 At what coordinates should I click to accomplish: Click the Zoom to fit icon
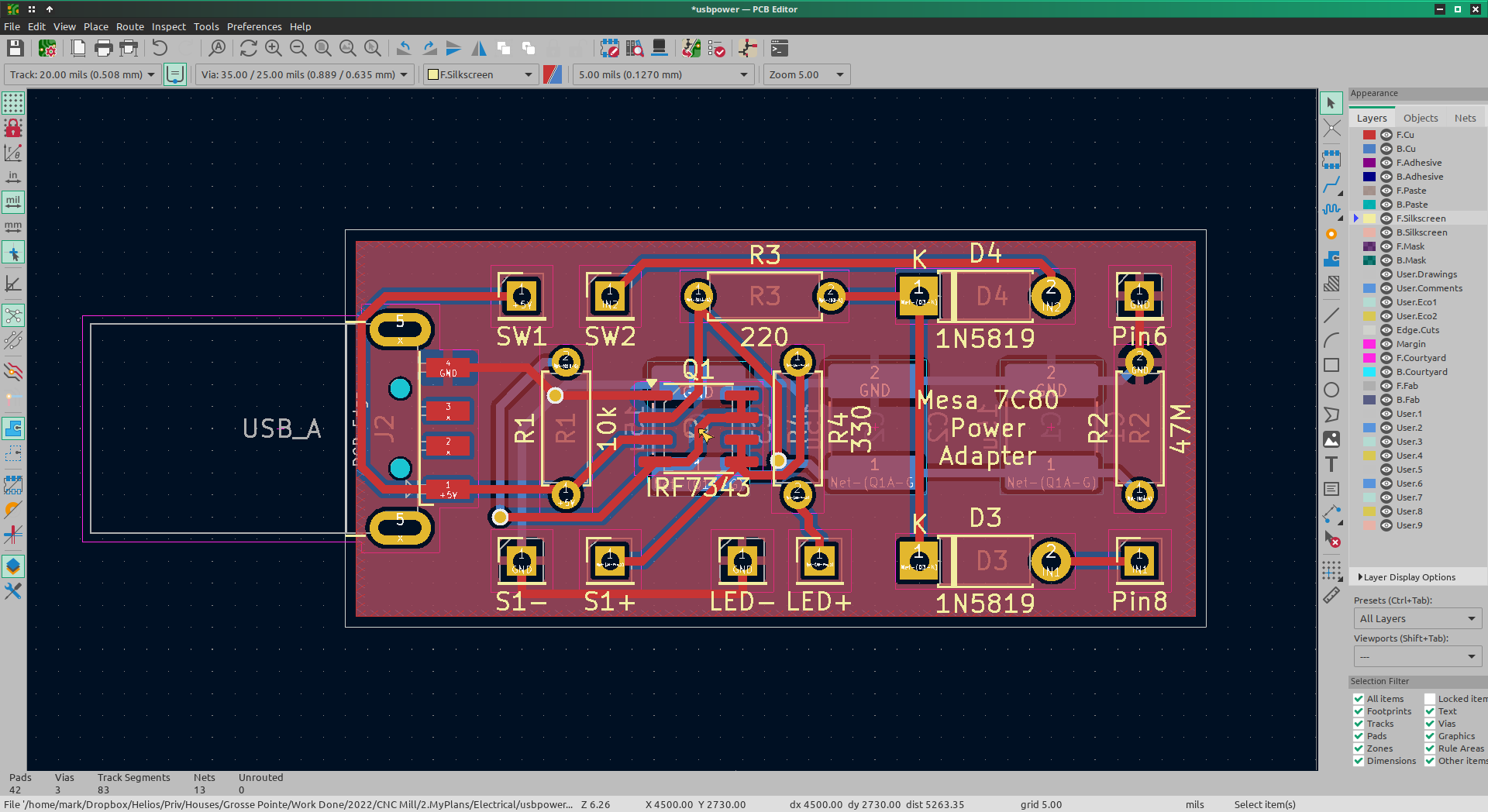(x=322, y=49)
